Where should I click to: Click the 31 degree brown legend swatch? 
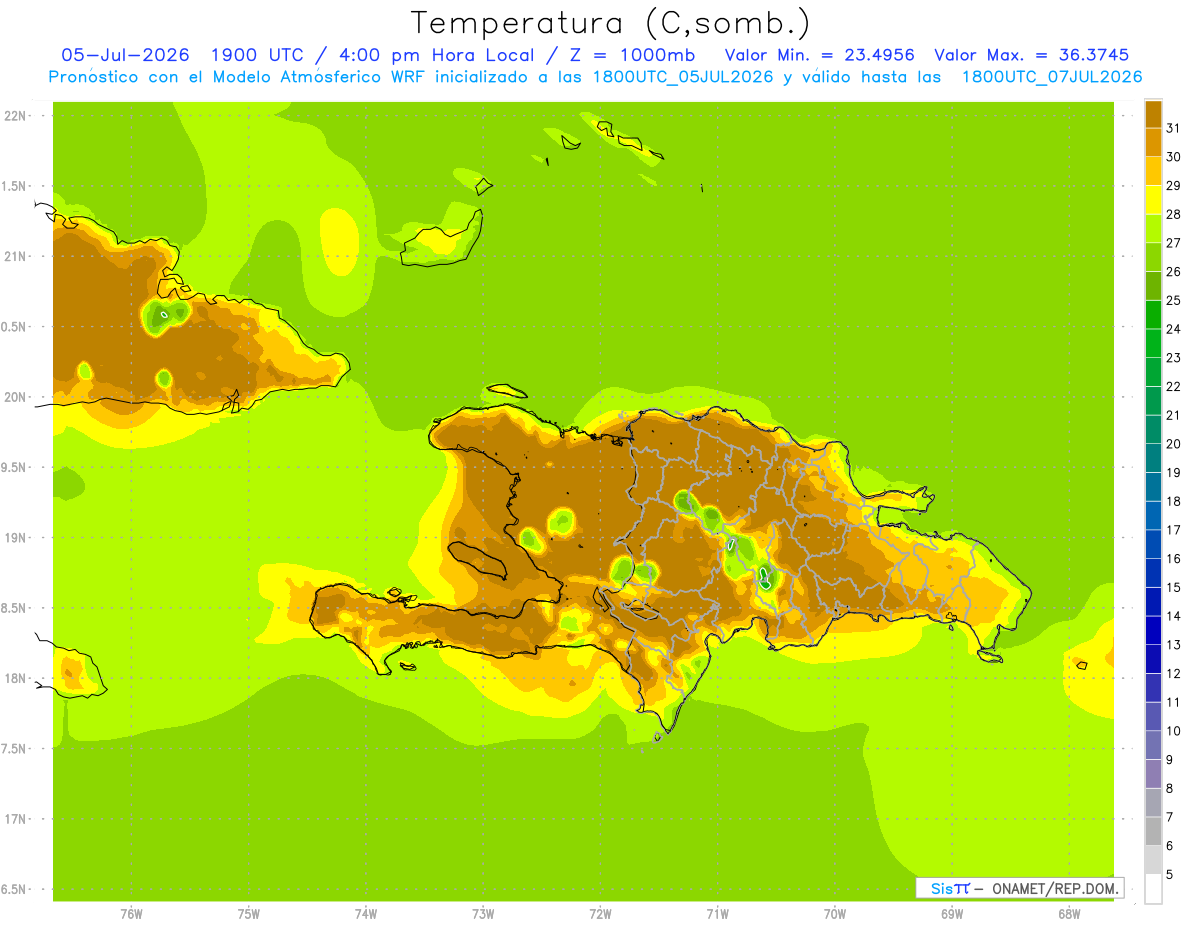coord(1153,113)
